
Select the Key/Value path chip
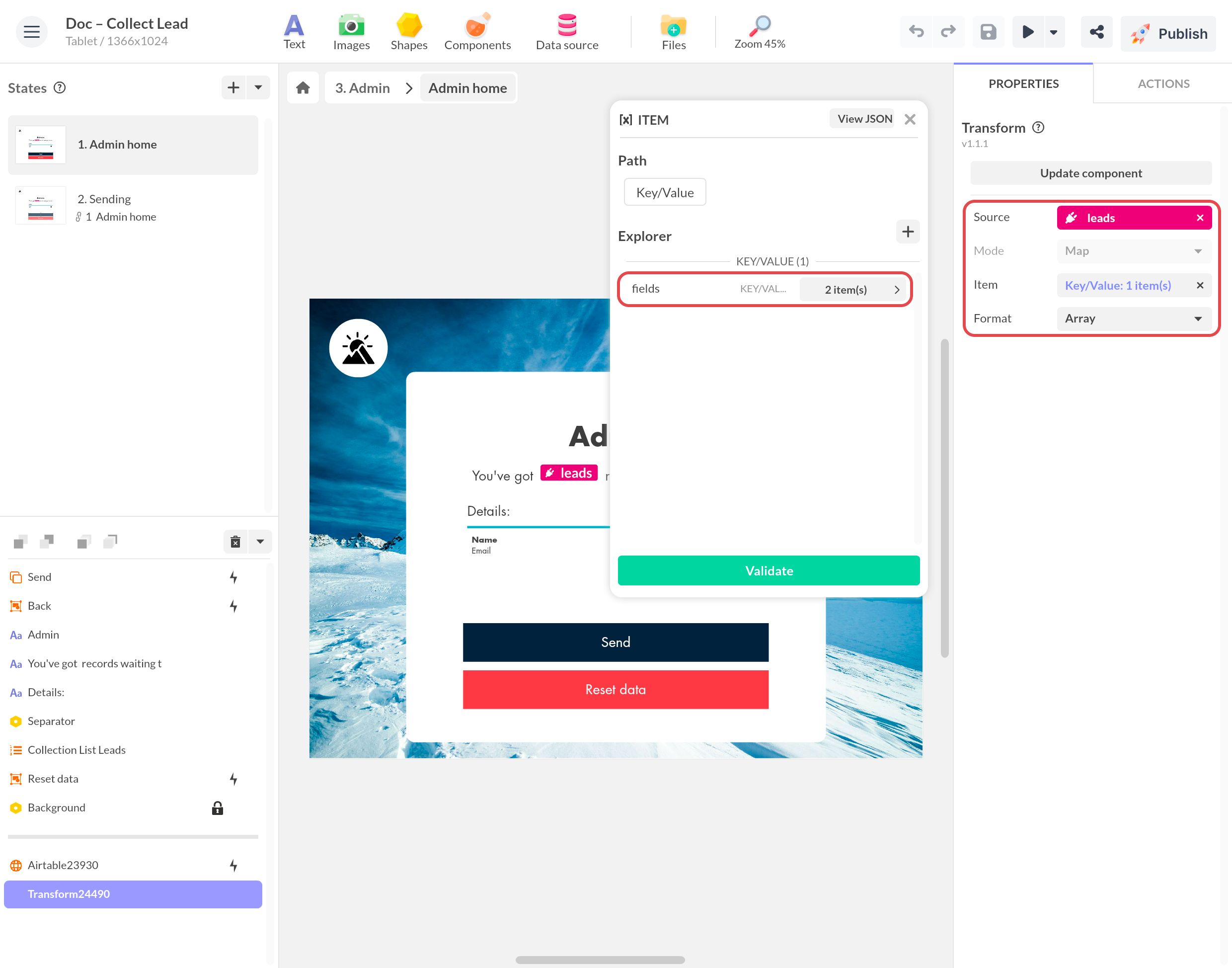[665, 193]
